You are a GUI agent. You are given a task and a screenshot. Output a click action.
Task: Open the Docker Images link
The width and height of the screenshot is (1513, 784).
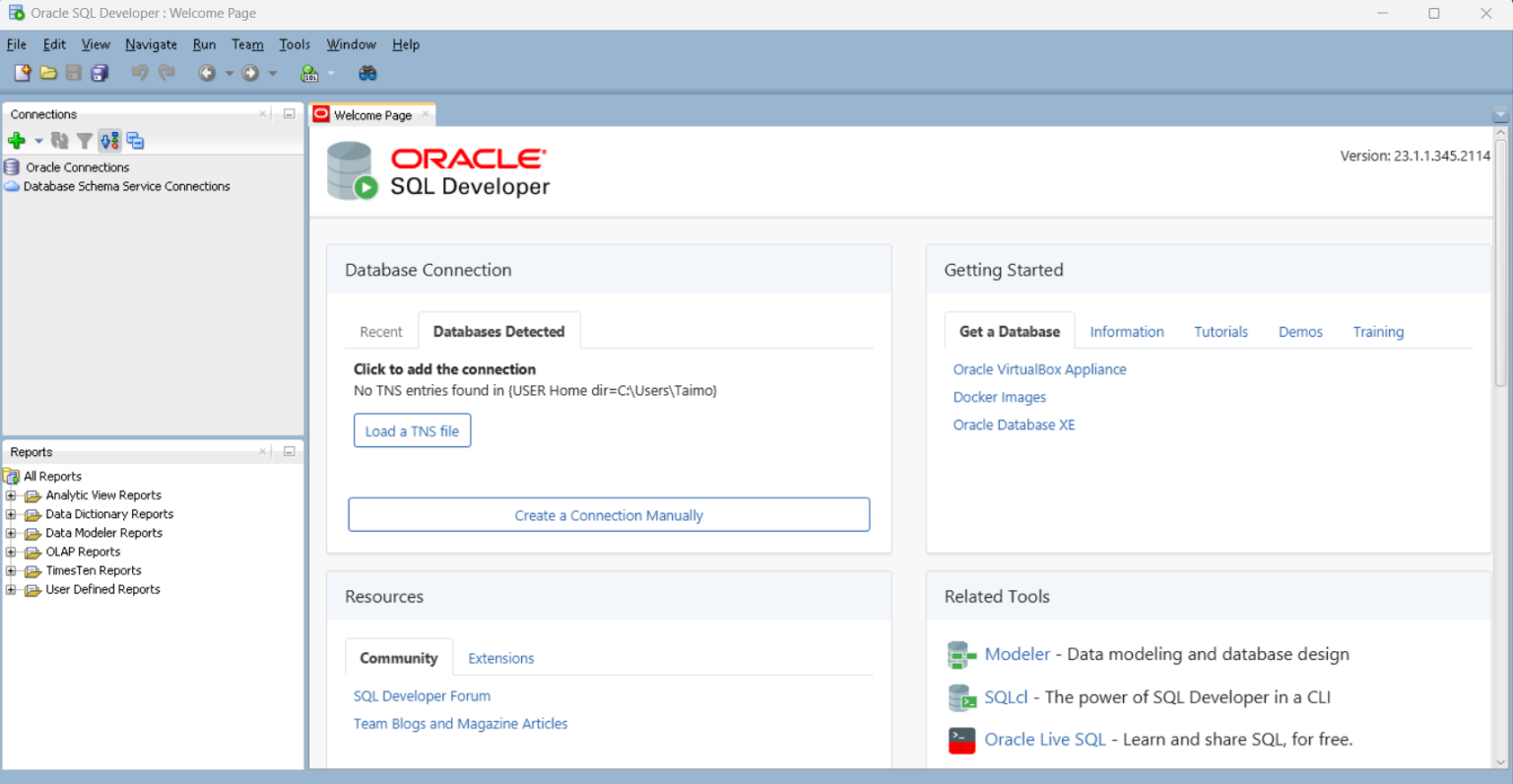click(999, 397)
